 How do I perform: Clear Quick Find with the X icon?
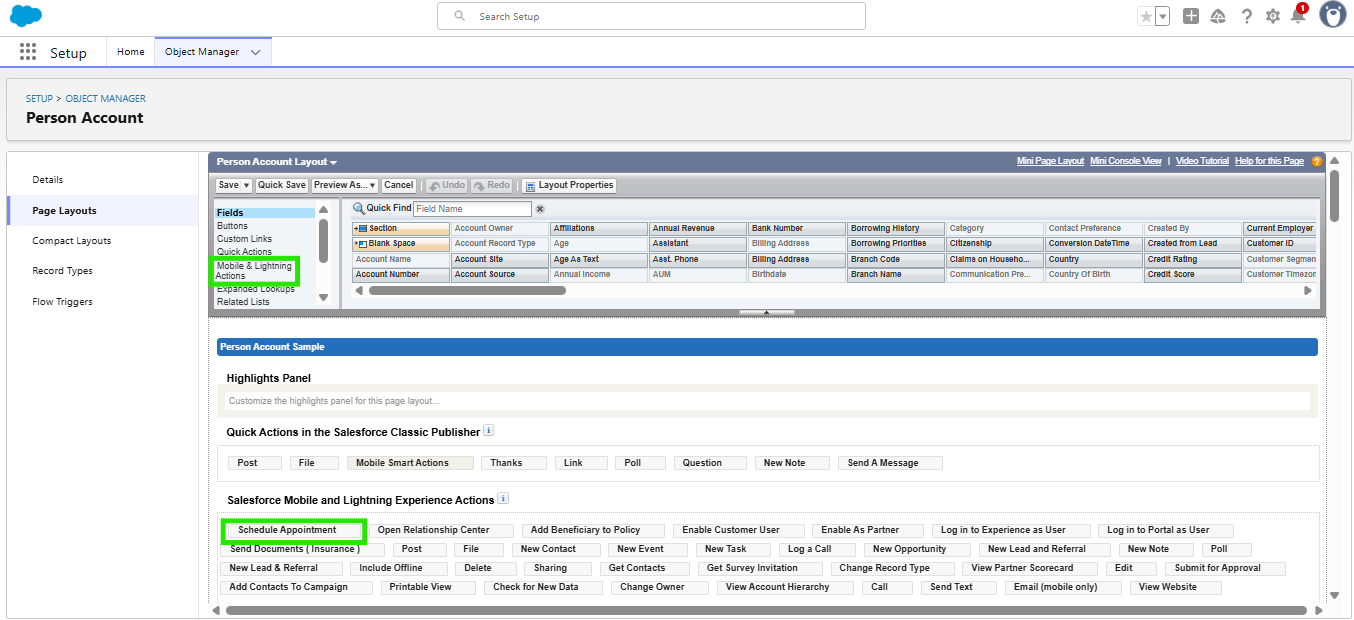(540, 209)
